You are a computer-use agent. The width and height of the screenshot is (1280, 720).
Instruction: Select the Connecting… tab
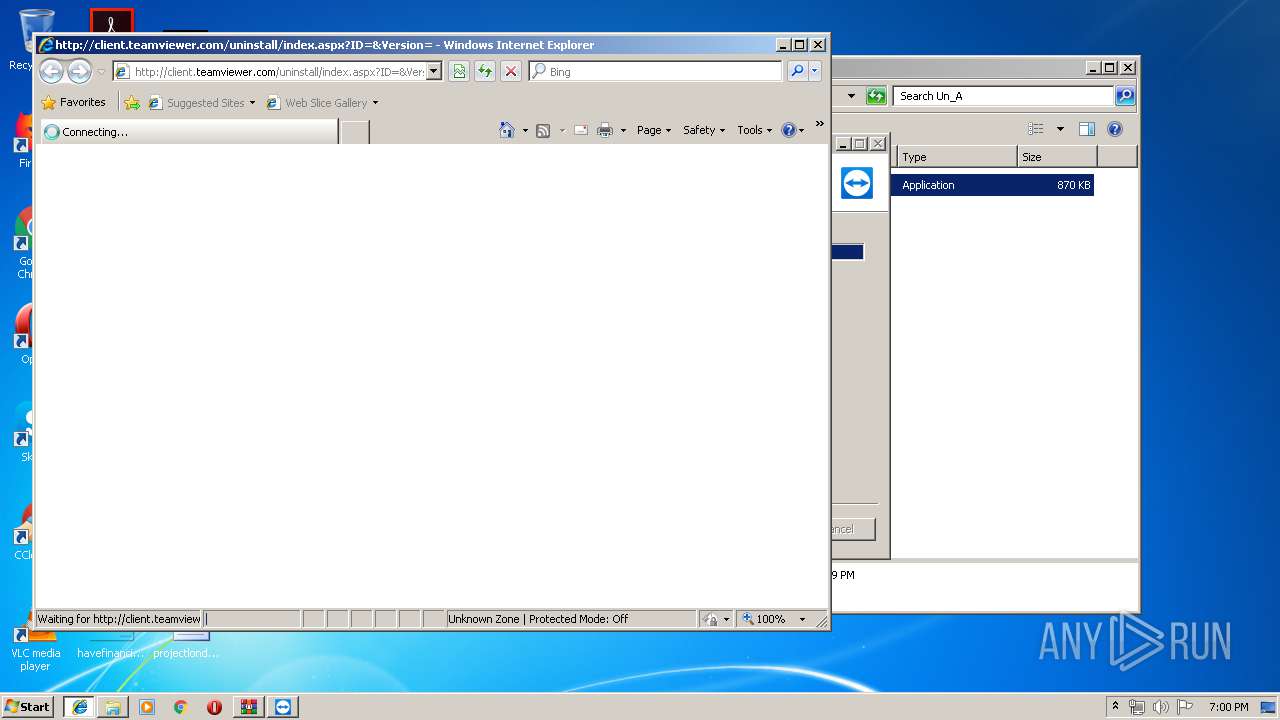[x=189, y=131]
